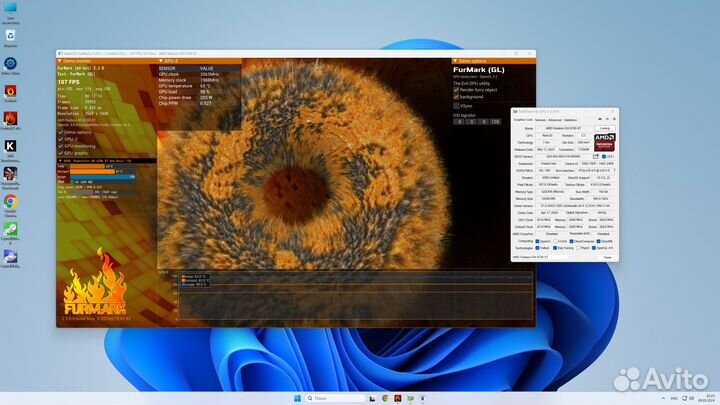
Task: Switch to the Sensors tab in GPU-Z
Action: pos(540,120)
